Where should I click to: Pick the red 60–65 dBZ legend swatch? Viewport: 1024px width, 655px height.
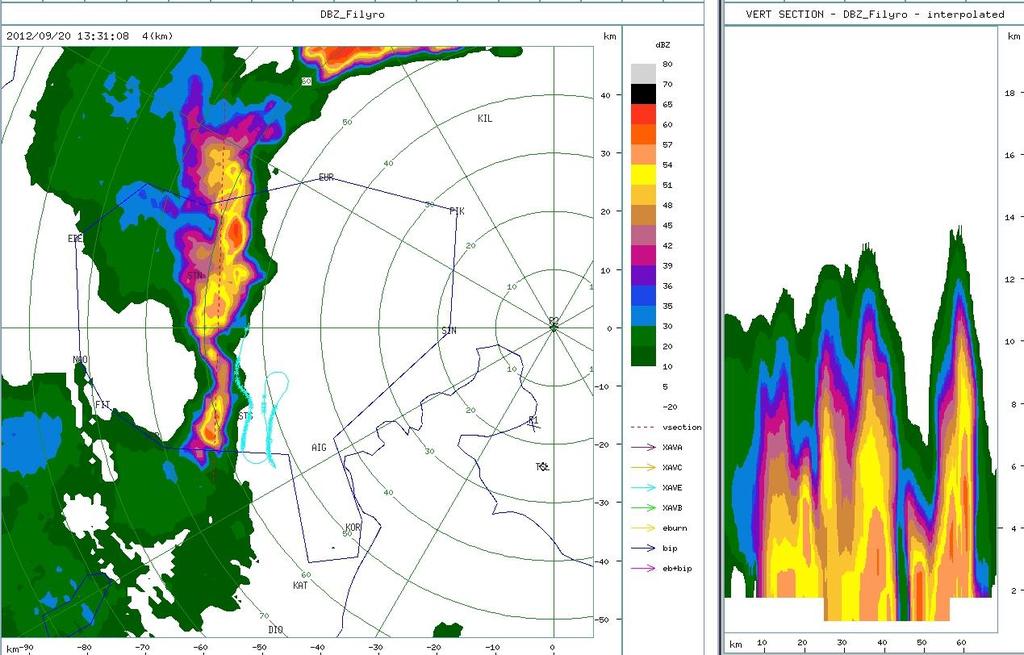click(x=643, y=114)
